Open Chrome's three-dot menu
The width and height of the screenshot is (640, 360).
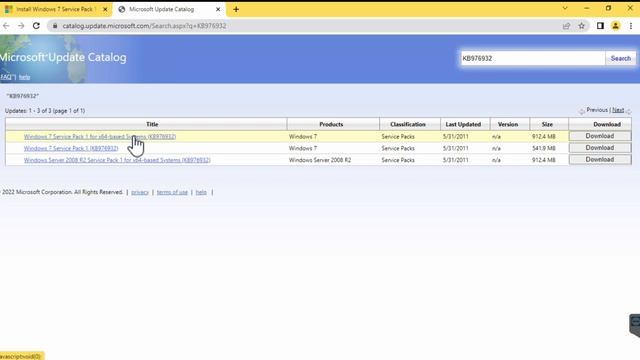(x=631, y=26)
